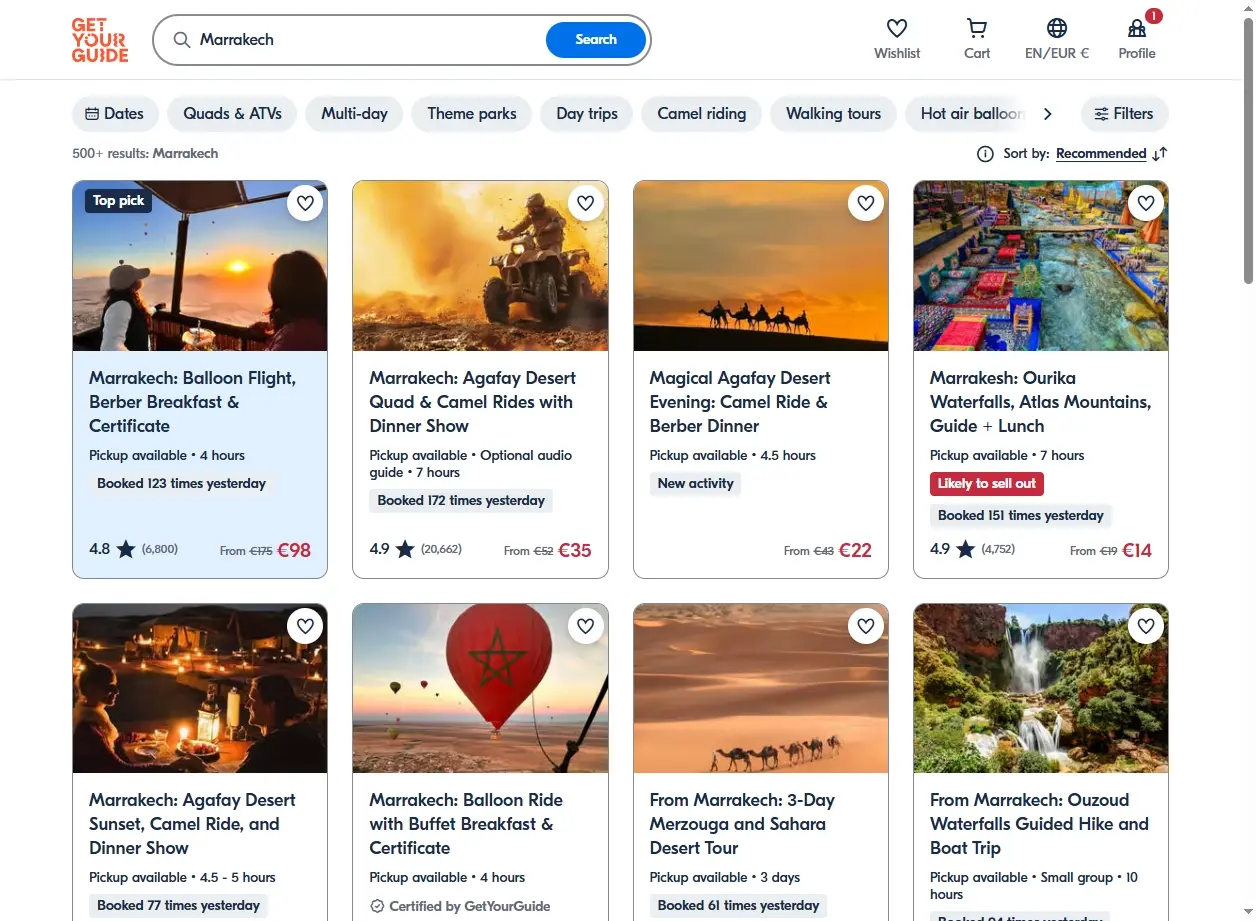Image resolution: width=1256 pixels, height=921 pixels.
Task: Select the Theme parks category chip
Action: coord(472,114)
